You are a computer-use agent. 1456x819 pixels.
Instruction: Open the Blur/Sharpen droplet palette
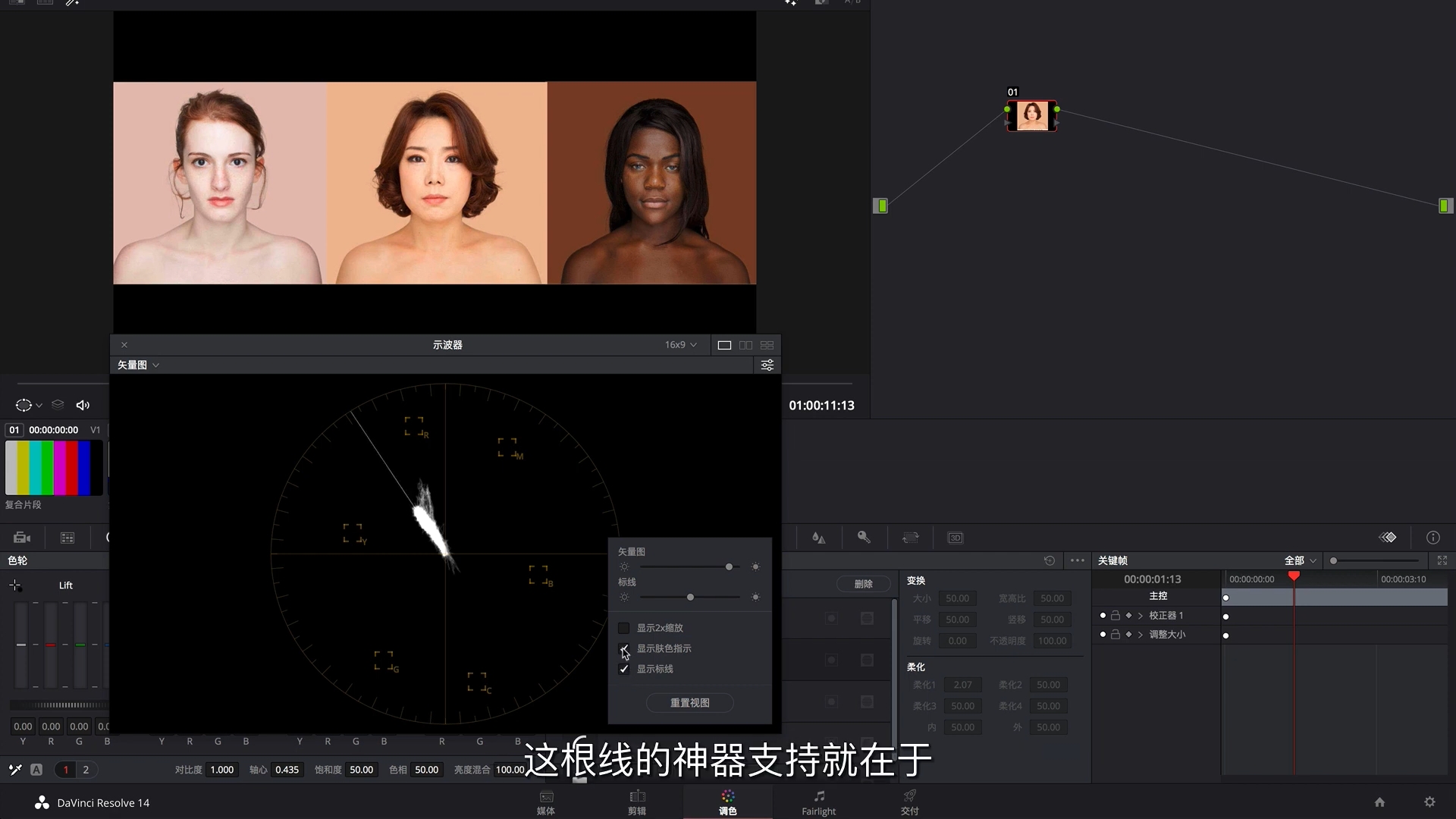point(818,538)
